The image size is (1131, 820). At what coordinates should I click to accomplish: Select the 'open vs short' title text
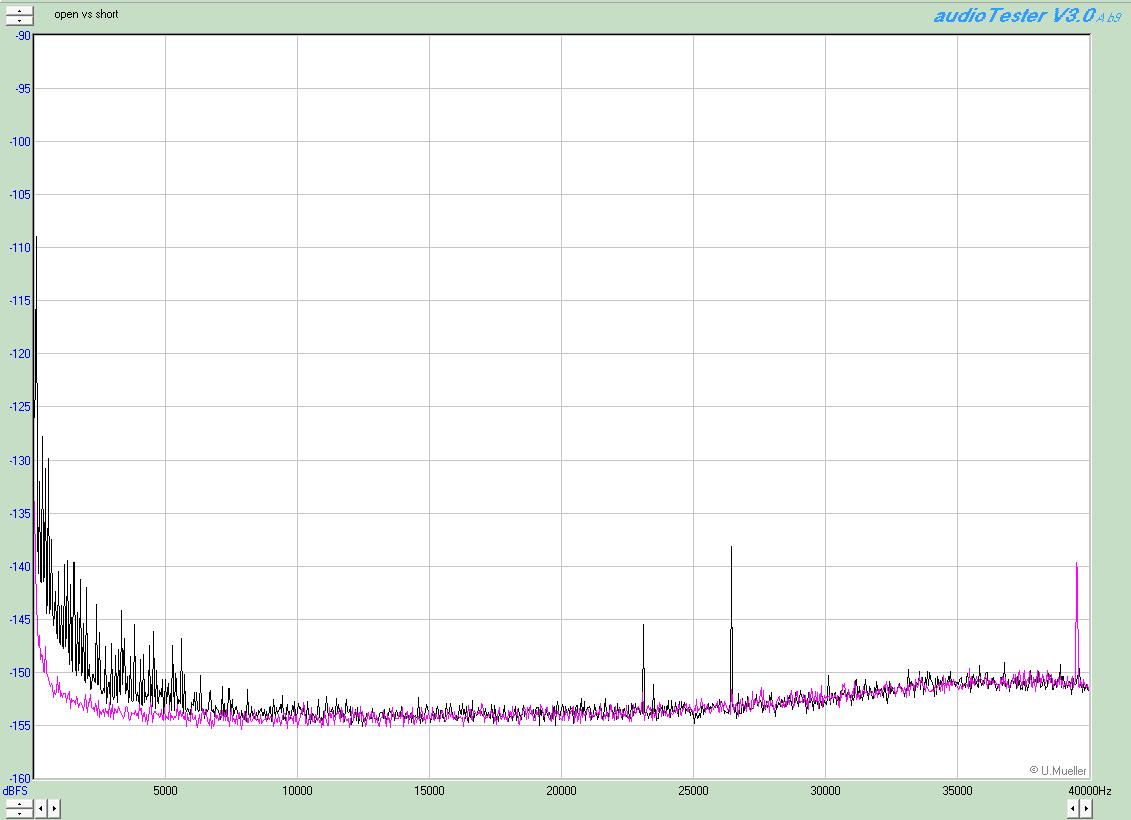[x=86, y=14]
